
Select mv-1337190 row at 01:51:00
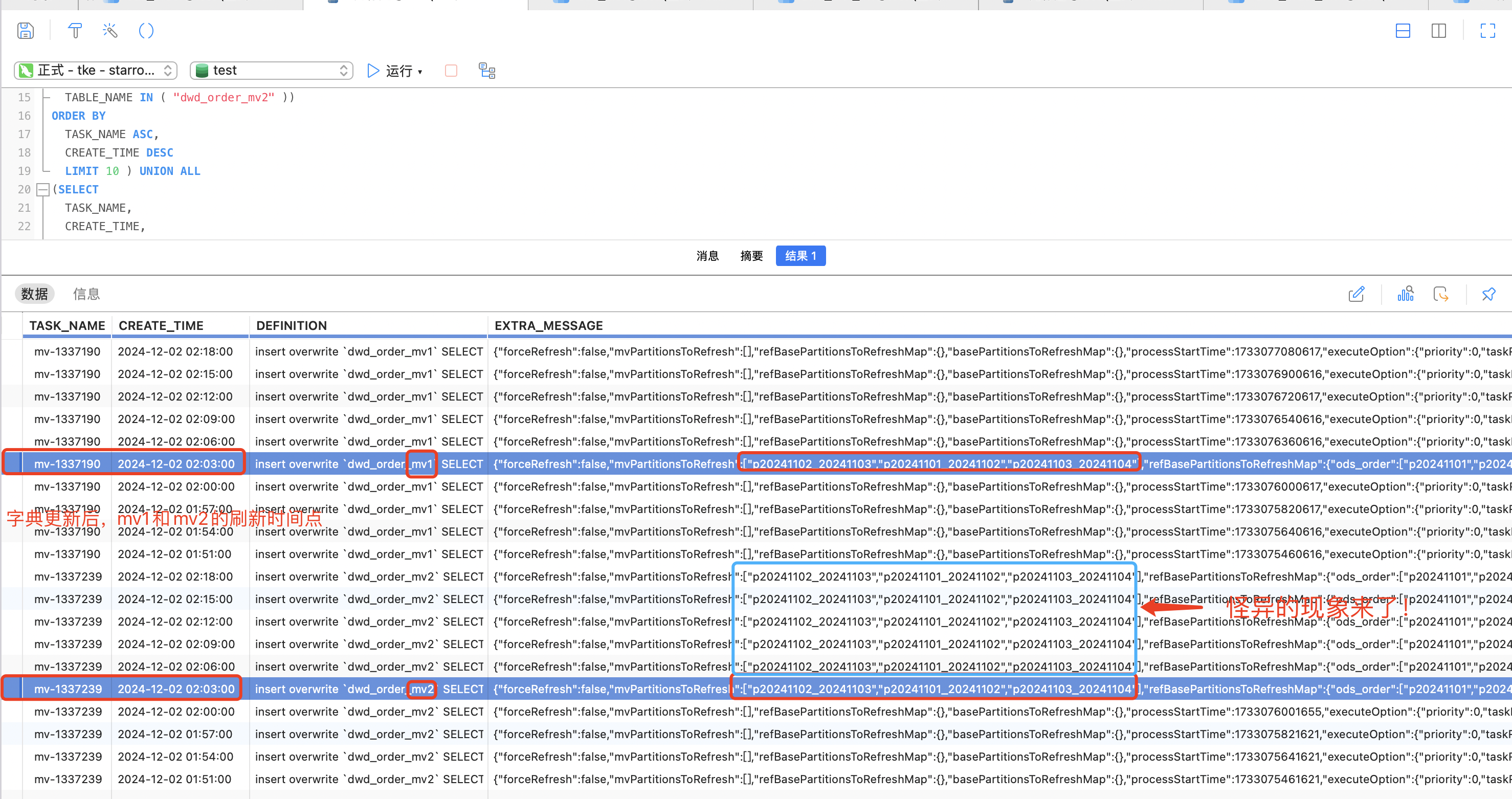tap(756, 554)
